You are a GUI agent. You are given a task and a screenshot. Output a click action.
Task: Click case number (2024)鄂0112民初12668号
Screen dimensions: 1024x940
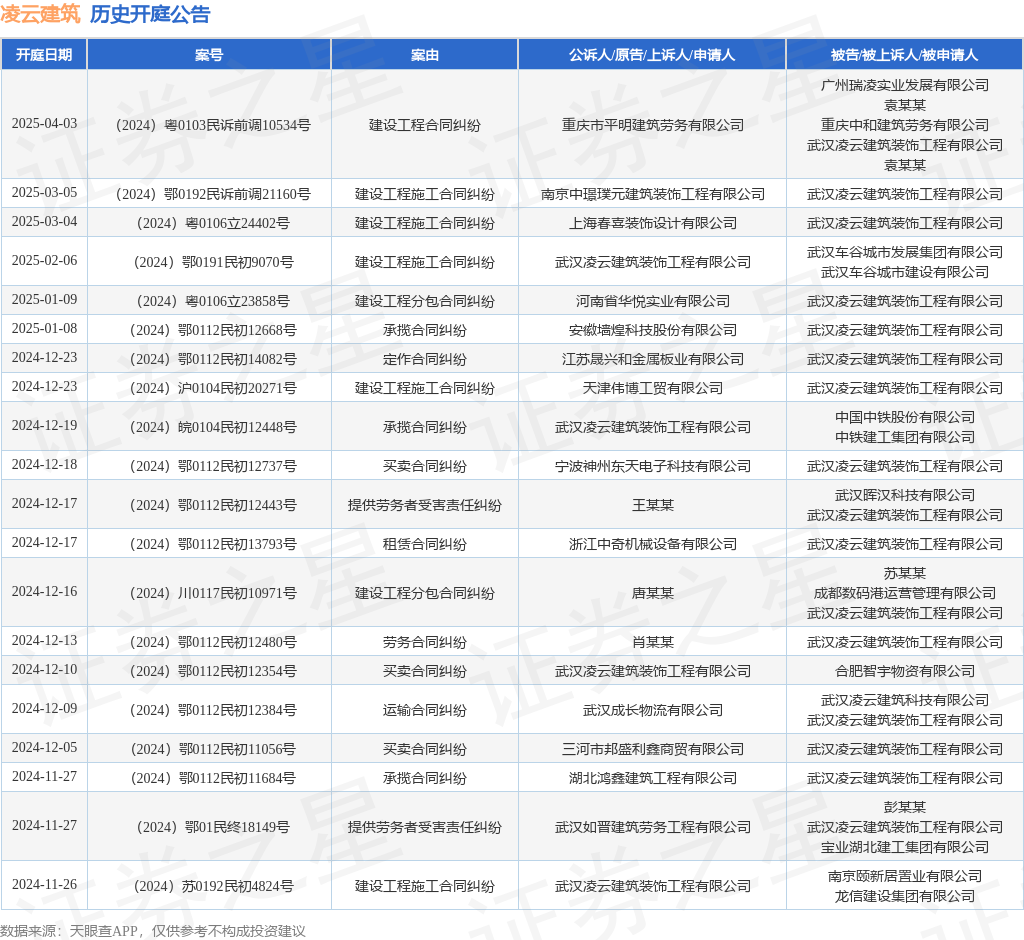(209, 330)
